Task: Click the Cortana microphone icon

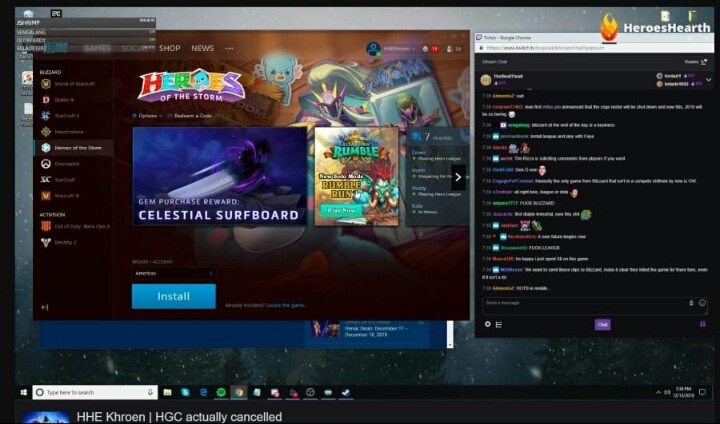Action: pos(150,392)
